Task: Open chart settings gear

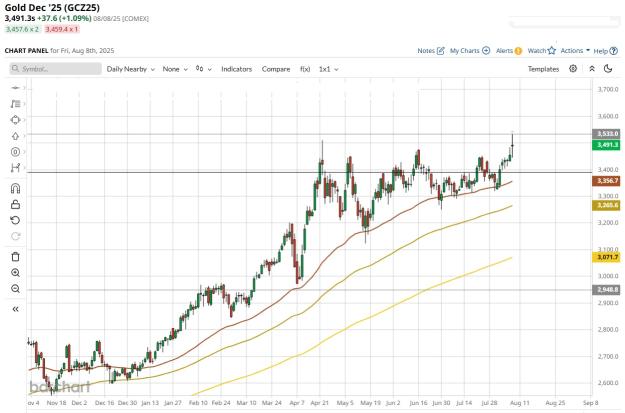Action: tap(573, 69)
